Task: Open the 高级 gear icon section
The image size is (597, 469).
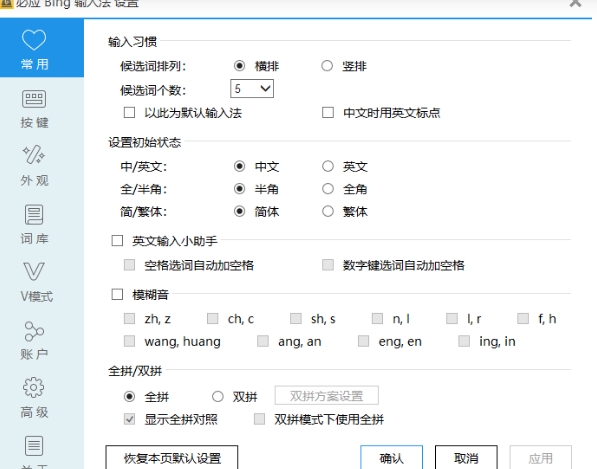Action: (x=34, y=388)
